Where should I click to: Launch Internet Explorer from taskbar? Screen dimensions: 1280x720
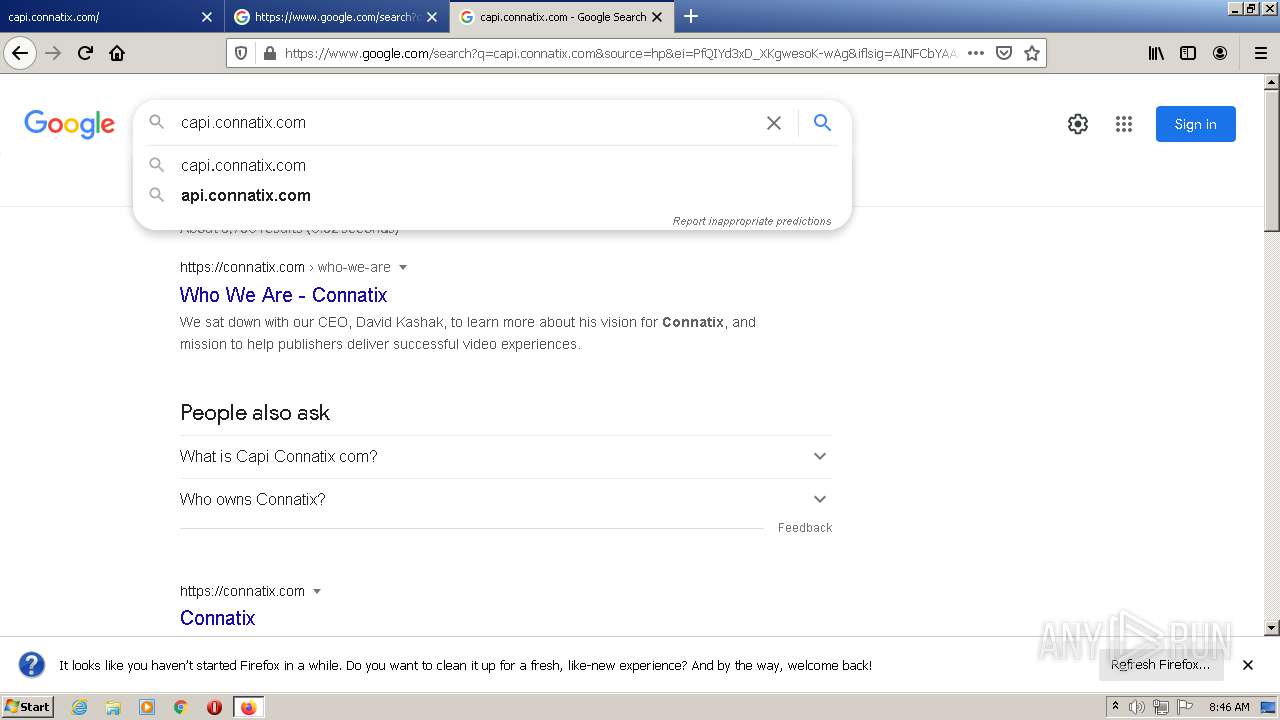(79, 707)
